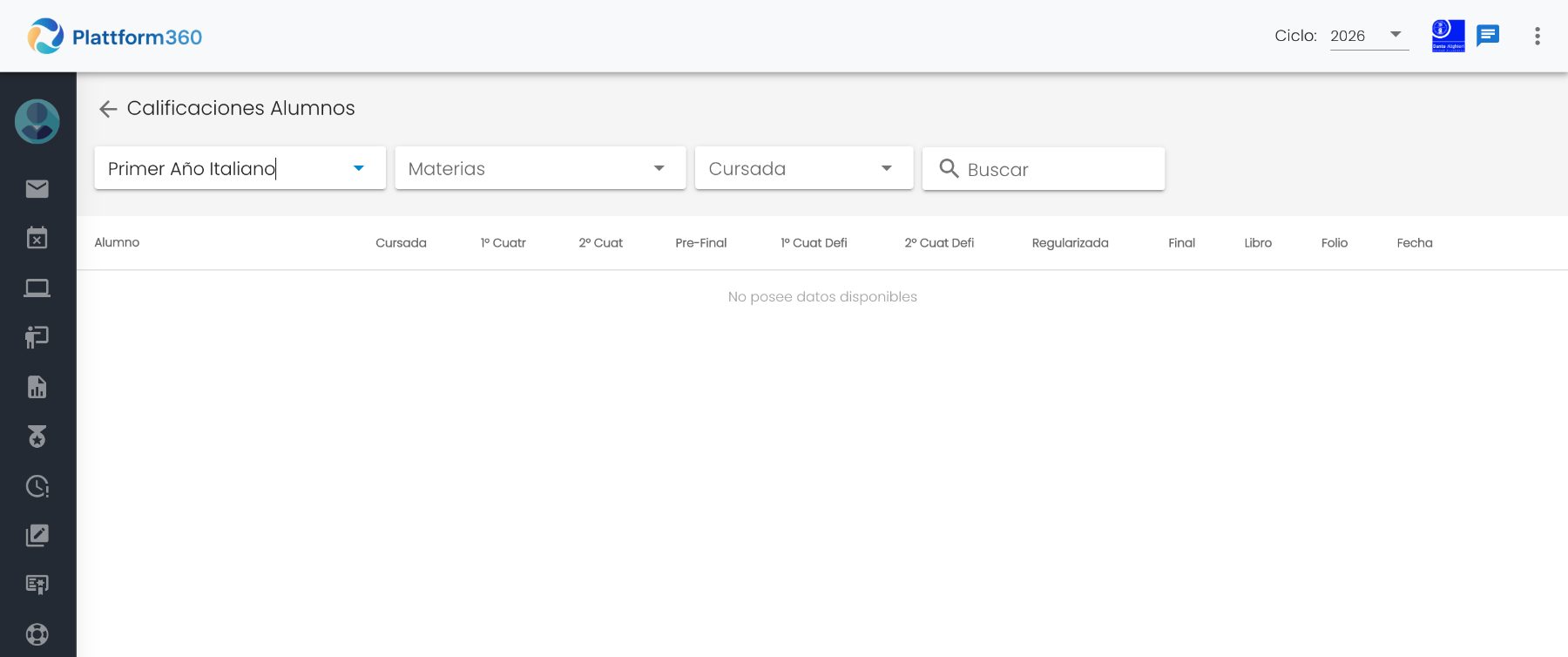Screen dimensions: 1568x657
Task: Open the user profile avatar in sidebar
Action: coord(37,121)
